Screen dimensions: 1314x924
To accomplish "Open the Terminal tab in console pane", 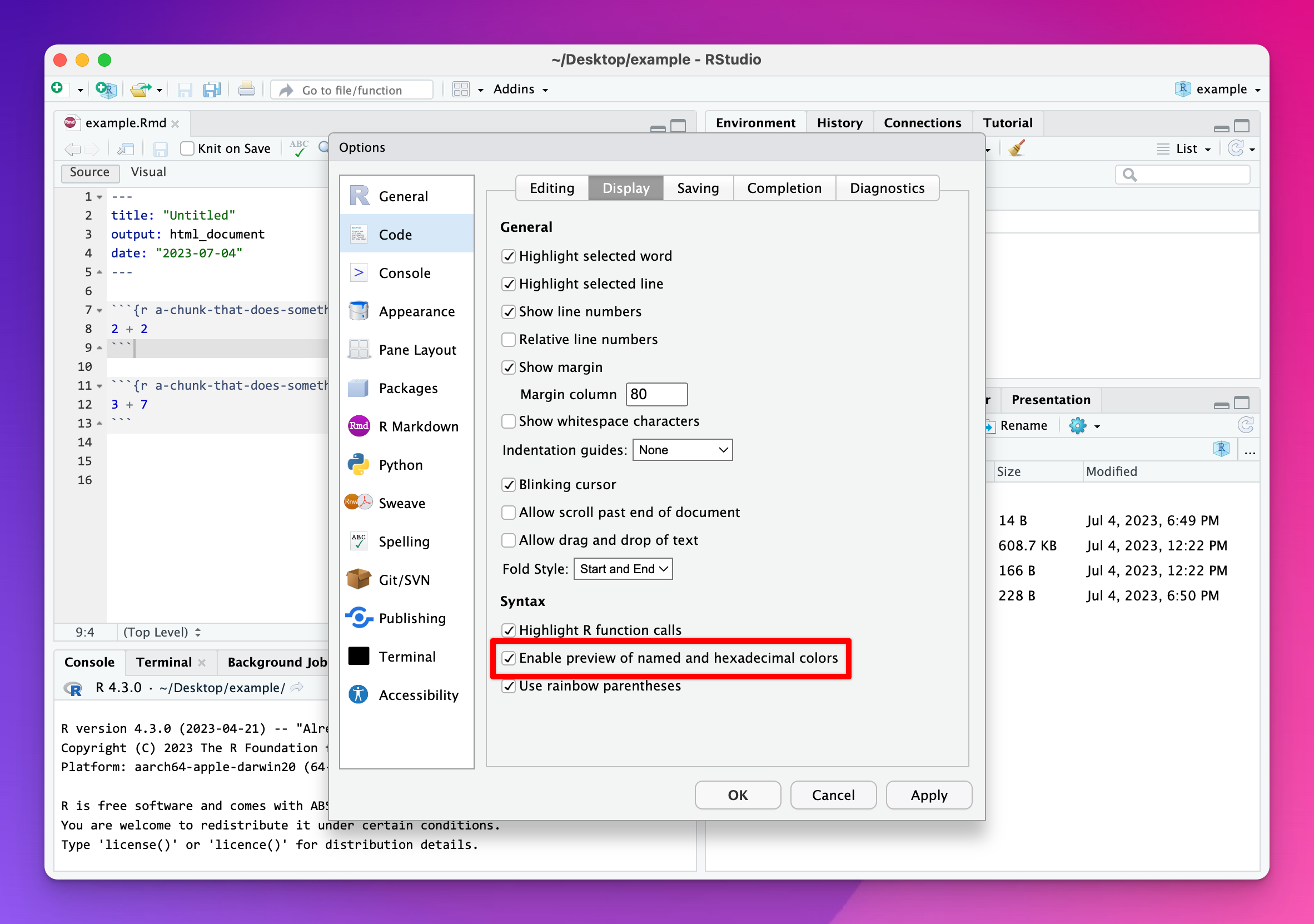I will click(x=163, y=662).
